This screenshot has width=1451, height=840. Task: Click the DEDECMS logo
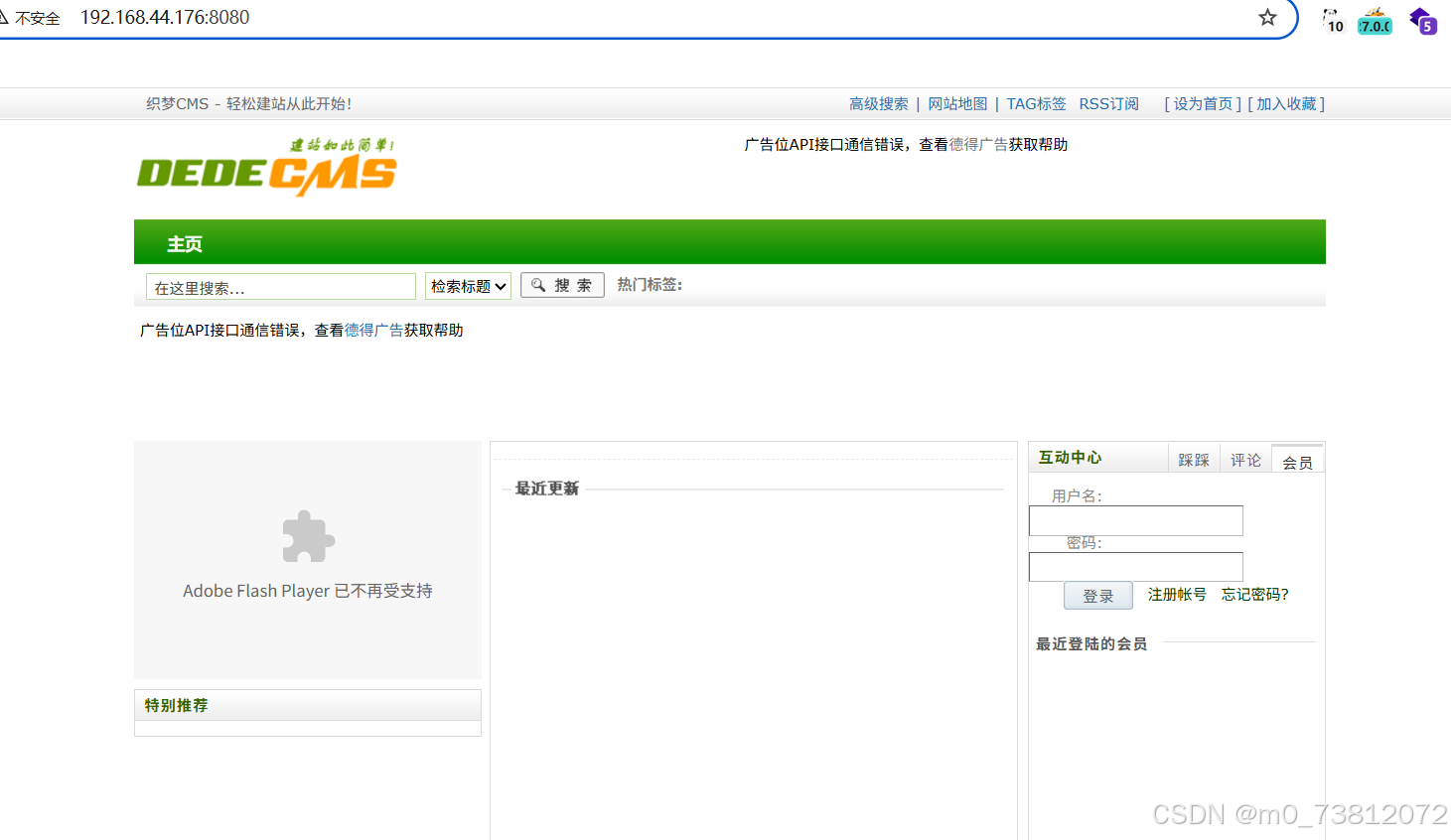pos(266,167)
